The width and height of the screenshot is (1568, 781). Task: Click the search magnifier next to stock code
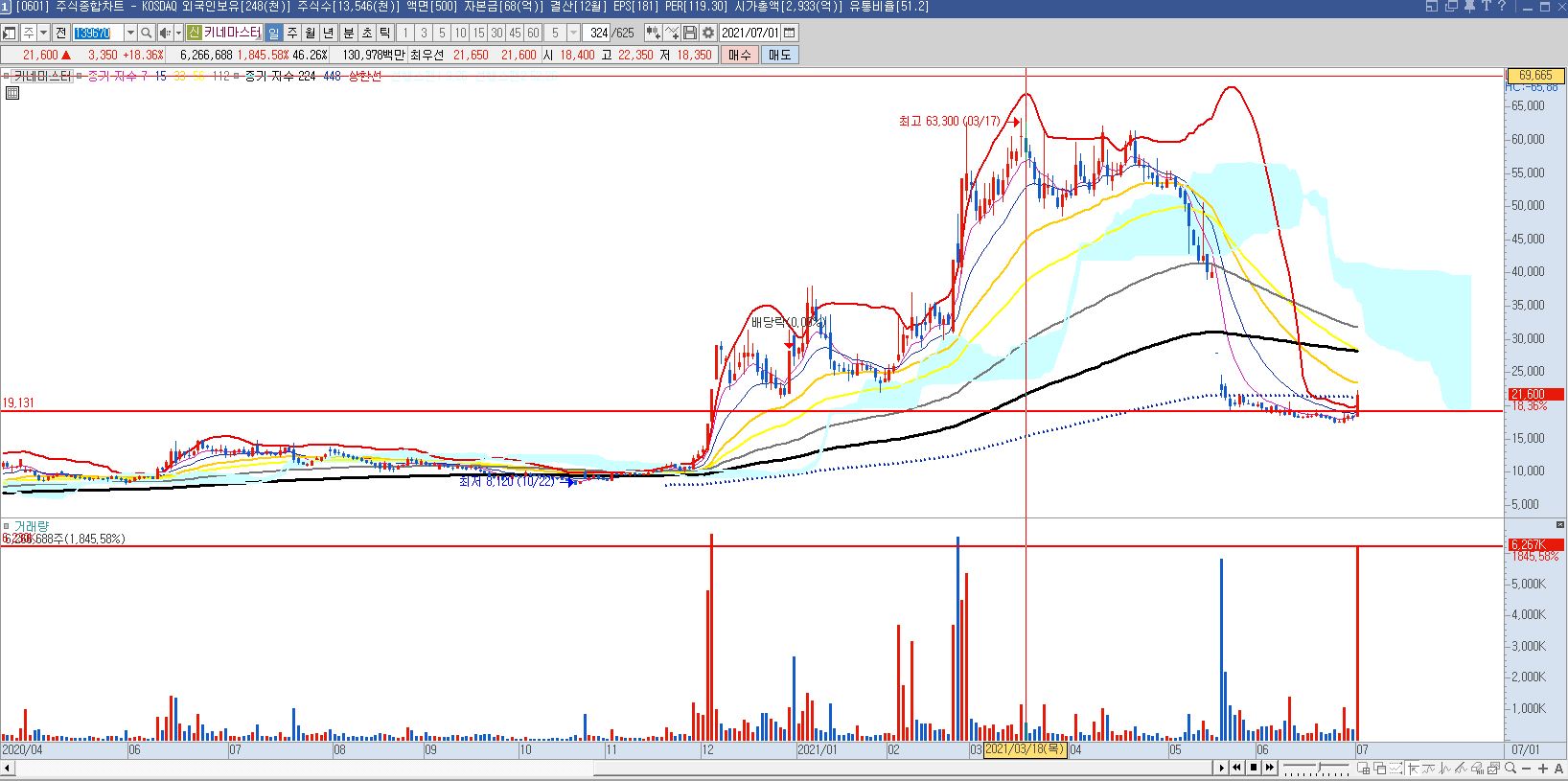click(146, 33)
